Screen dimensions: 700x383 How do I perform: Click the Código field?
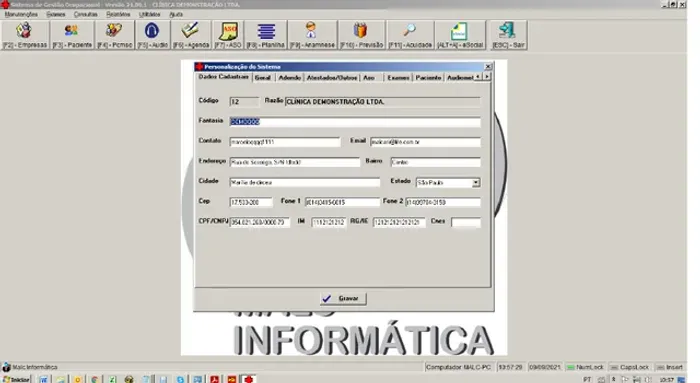click(244, 102)
